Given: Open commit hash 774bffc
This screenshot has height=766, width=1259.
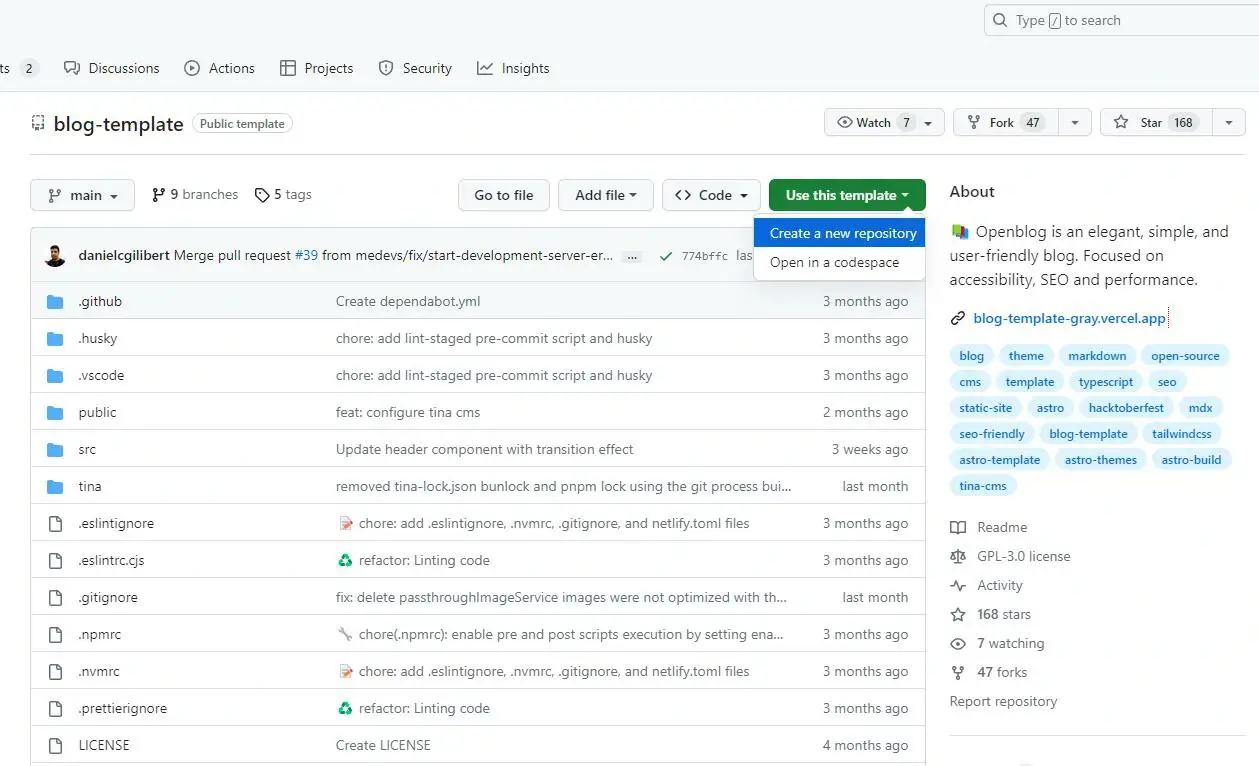Looking at the screenshot, I should point(705,256).
